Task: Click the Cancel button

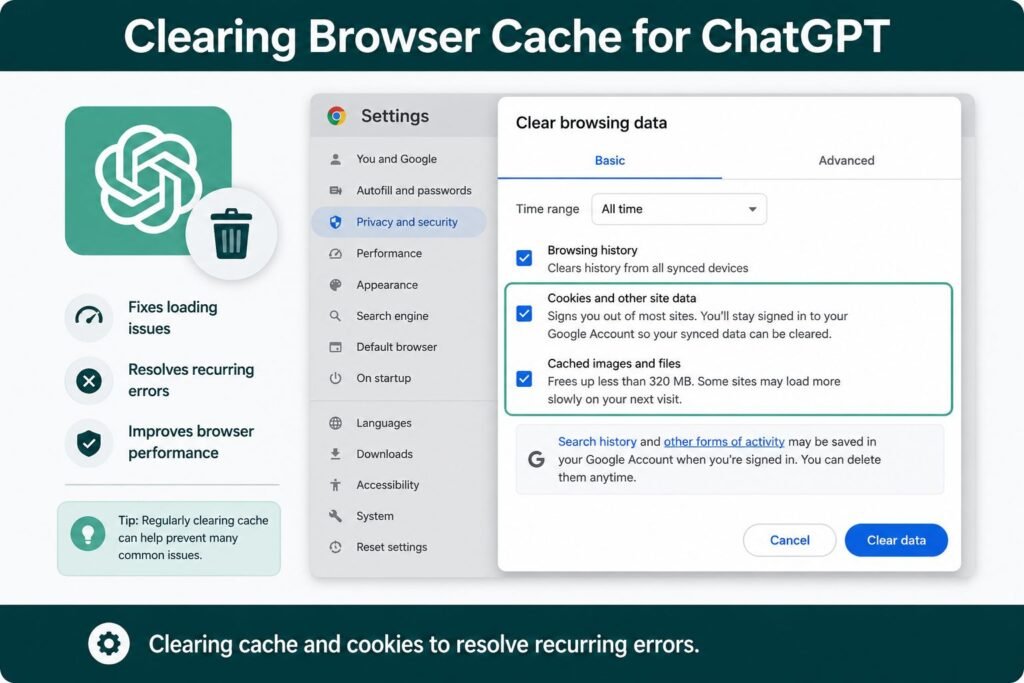Action: [790, 540]
